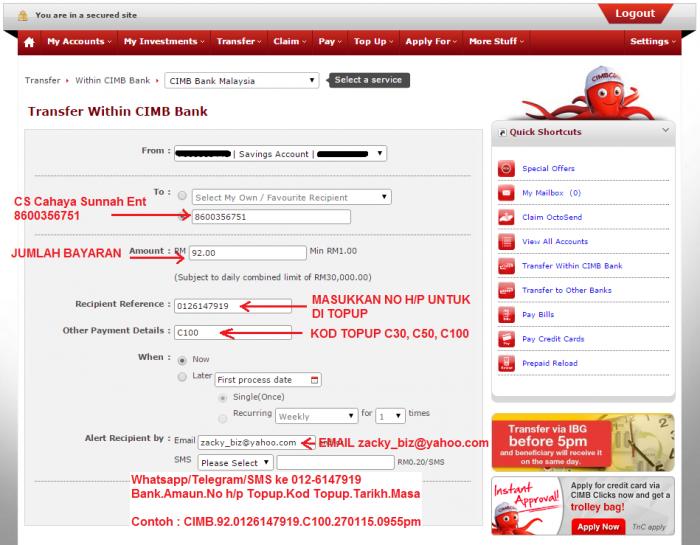Choose the Recurring radio option
The height and width of the screenshot is (545, 700).
coord(222,418)
